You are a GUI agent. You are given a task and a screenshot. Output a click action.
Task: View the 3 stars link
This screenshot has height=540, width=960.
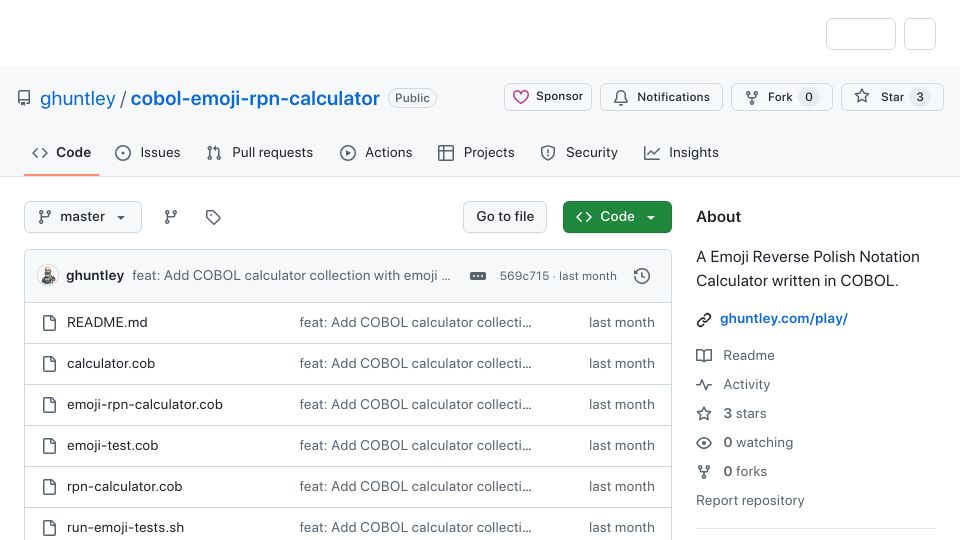click(732, 413)
